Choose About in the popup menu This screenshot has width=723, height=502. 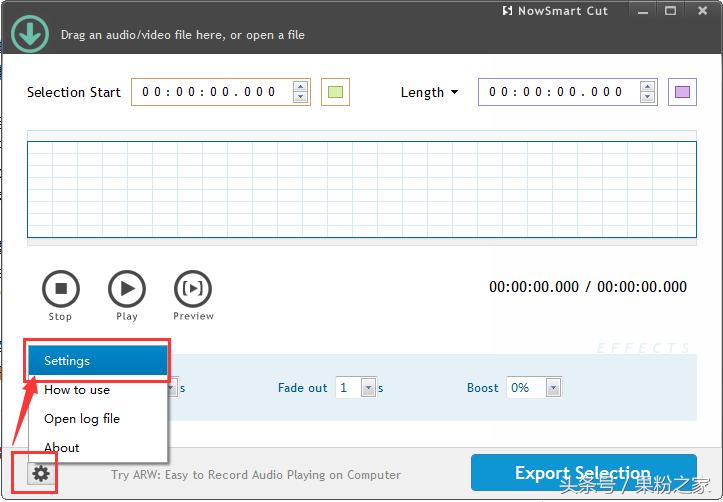[x=98, y=447]
